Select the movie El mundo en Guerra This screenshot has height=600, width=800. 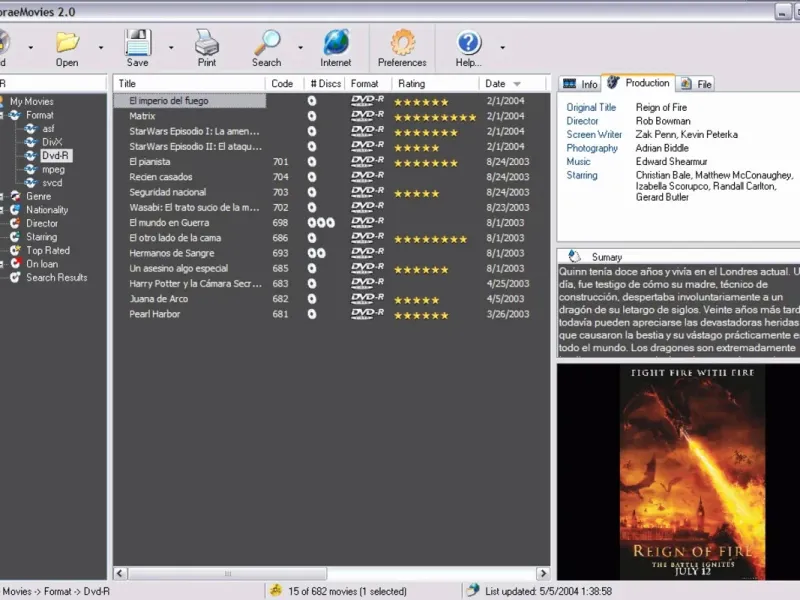tap(169, 223)
